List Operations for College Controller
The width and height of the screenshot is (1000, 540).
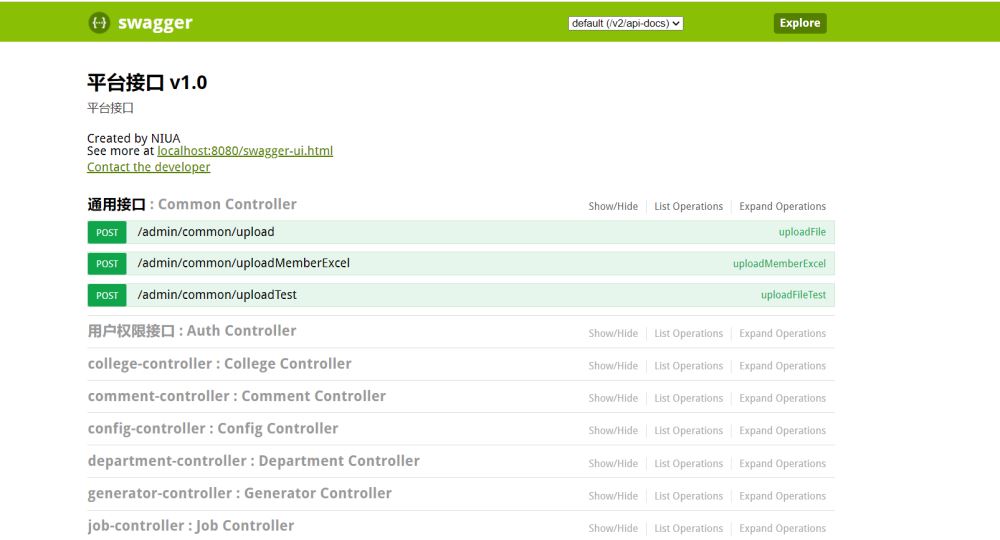688,366
